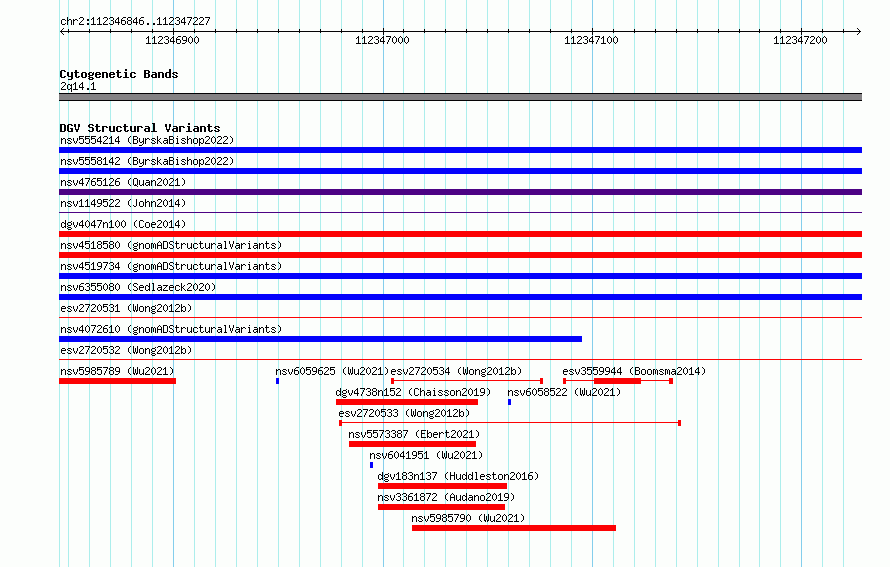Click the left arrow end of the ruler

tap(62, 31)
